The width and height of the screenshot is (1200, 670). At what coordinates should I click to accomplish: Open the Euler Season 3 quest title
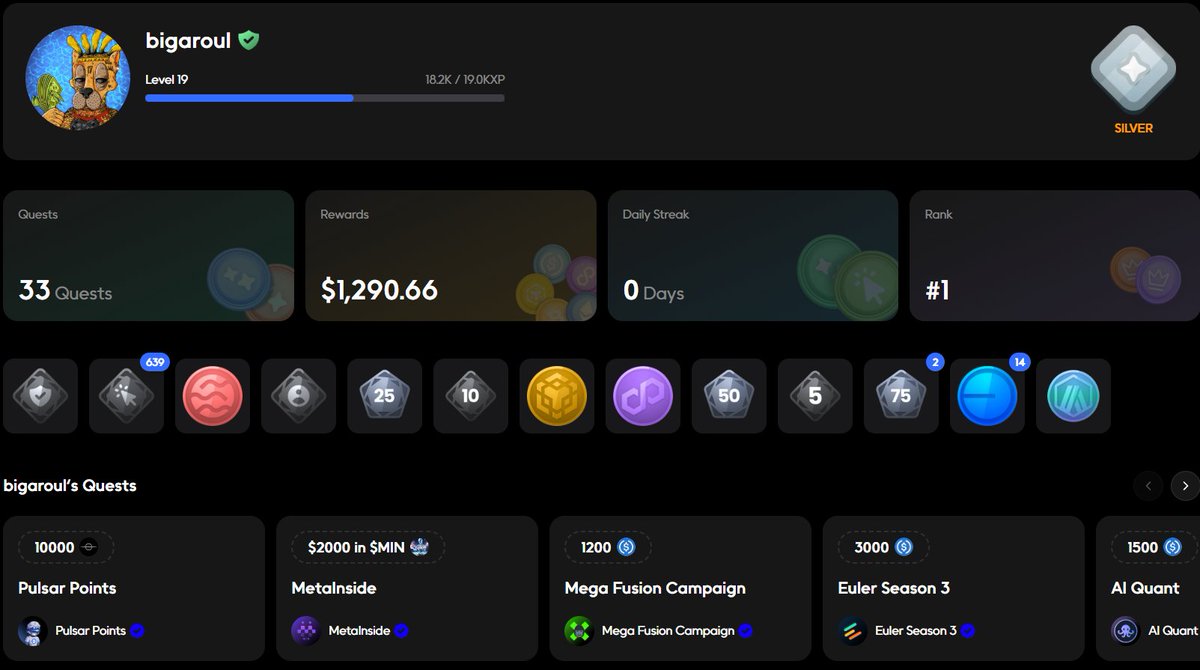(894, 588)
